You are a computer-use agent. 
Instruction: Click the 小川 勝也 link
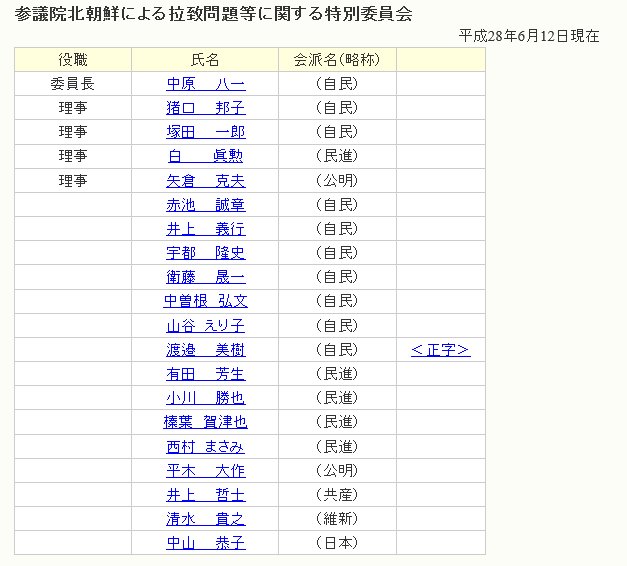pos(206,398)
